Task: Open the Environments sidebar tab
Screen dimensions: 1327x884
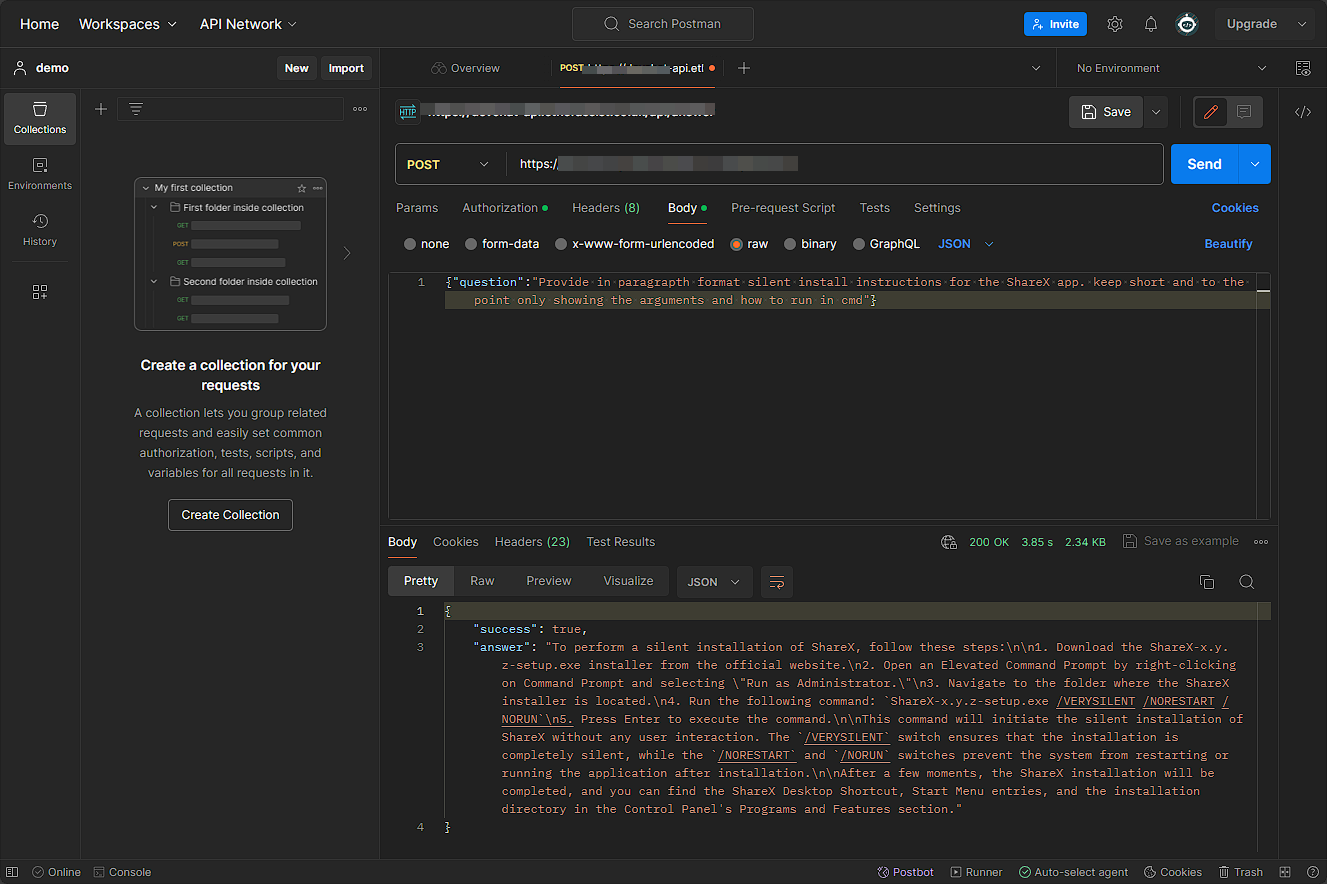Action: [x=40, y=174]
